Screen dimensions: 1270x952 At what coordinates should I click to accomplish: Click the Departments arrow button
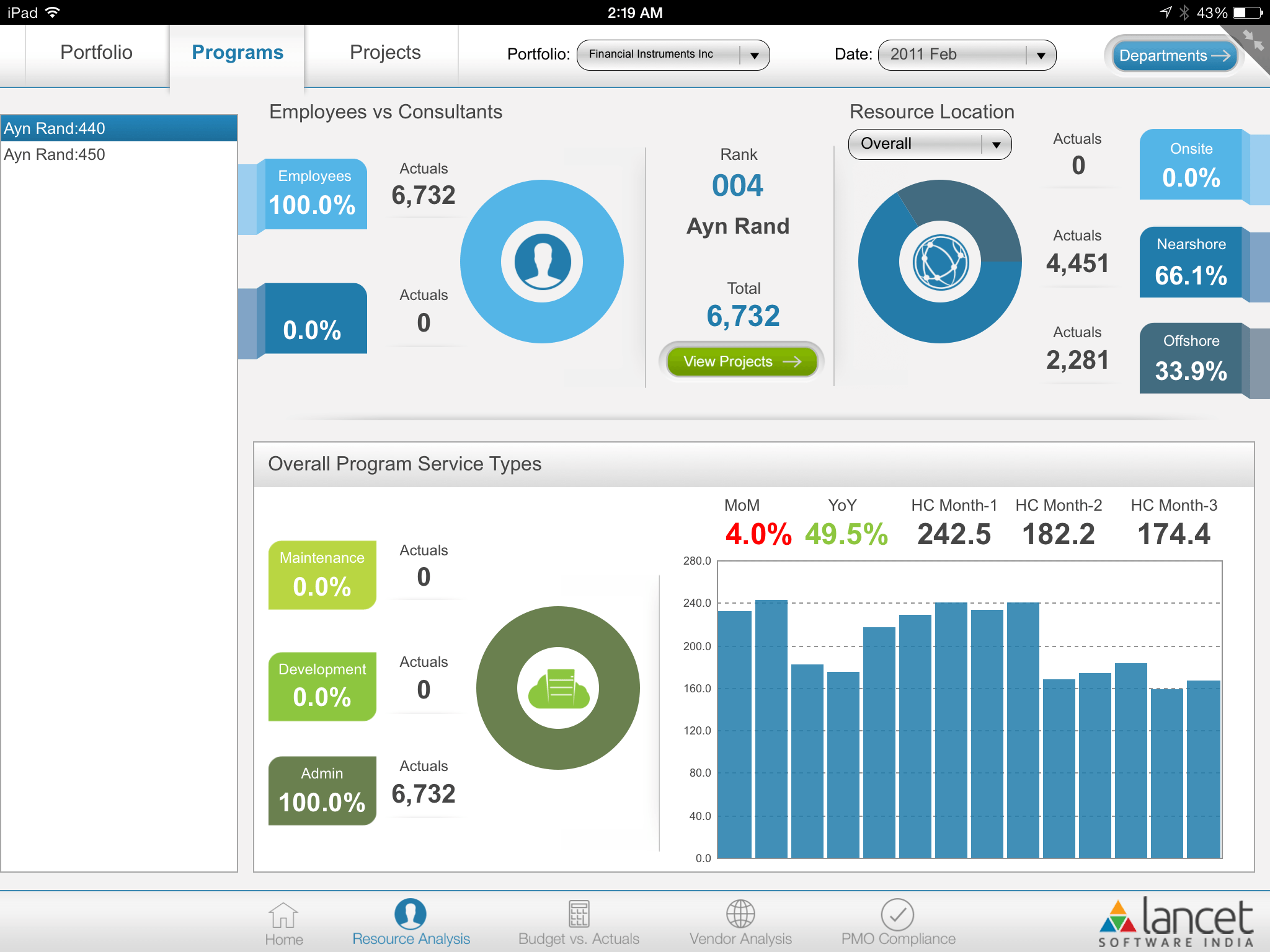click(x=1173, y=56)
